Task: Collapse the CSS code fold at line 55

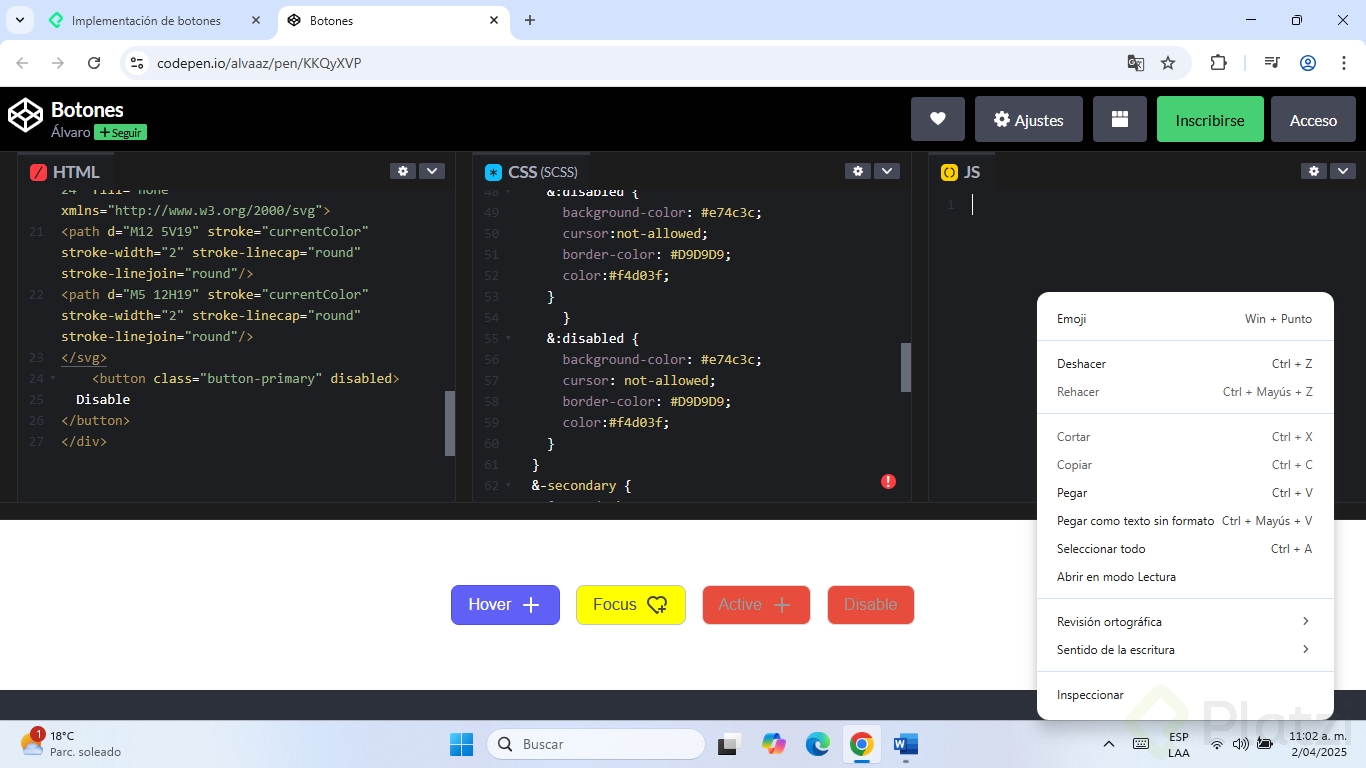Action: tap(508, 338)
